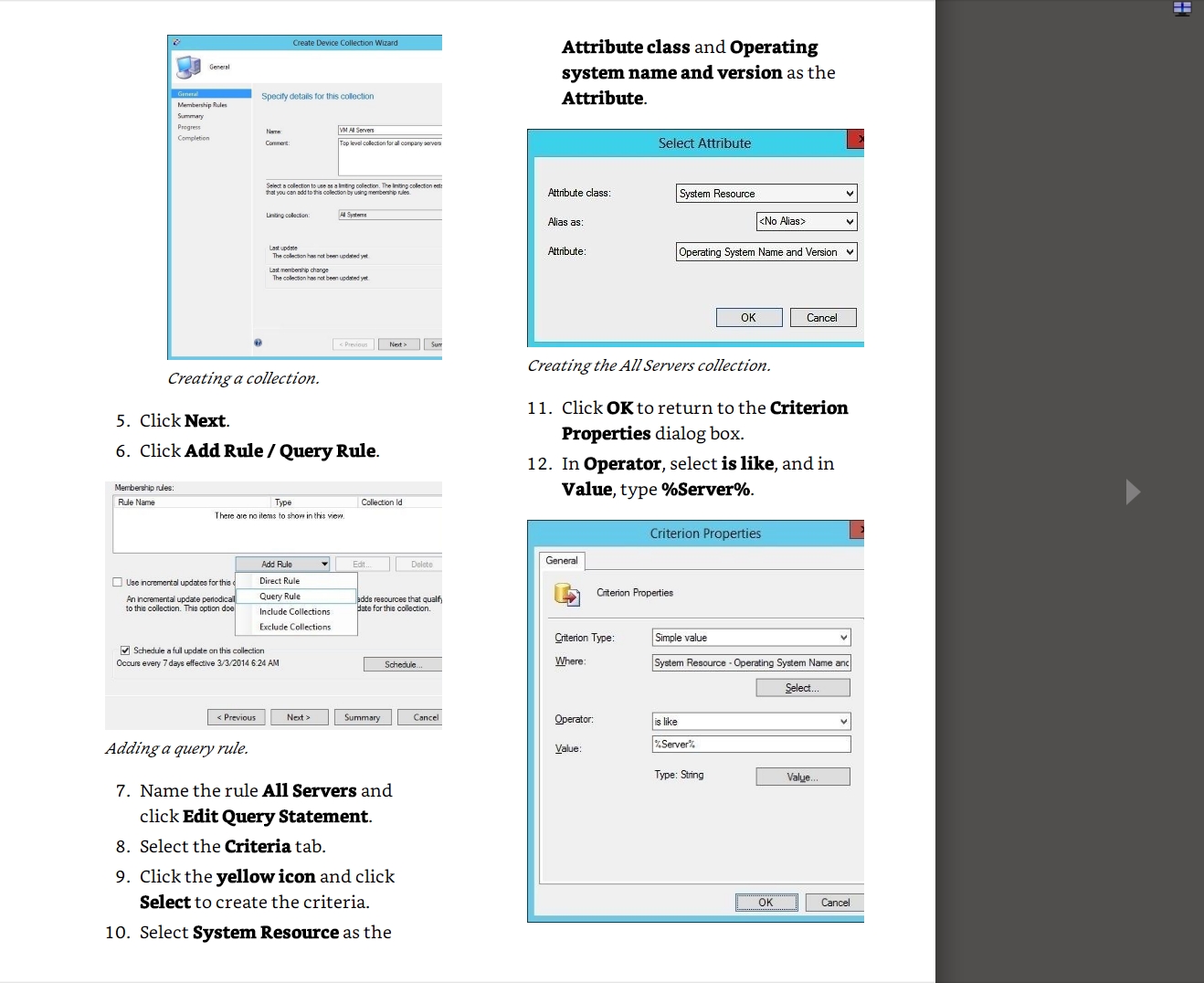
Task: Click the grid icon in top-right corner
Action: (x=1182, y=9)
